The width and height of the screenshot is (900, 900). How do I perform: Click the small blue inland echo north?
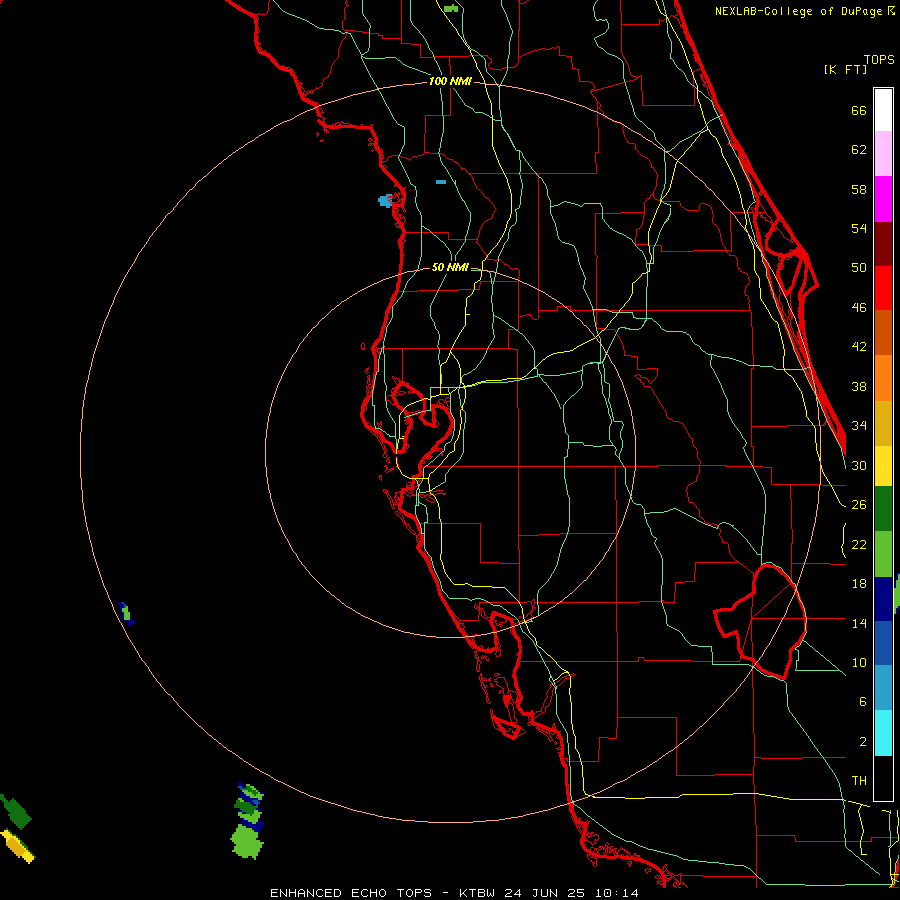click(x=441, y=182)
